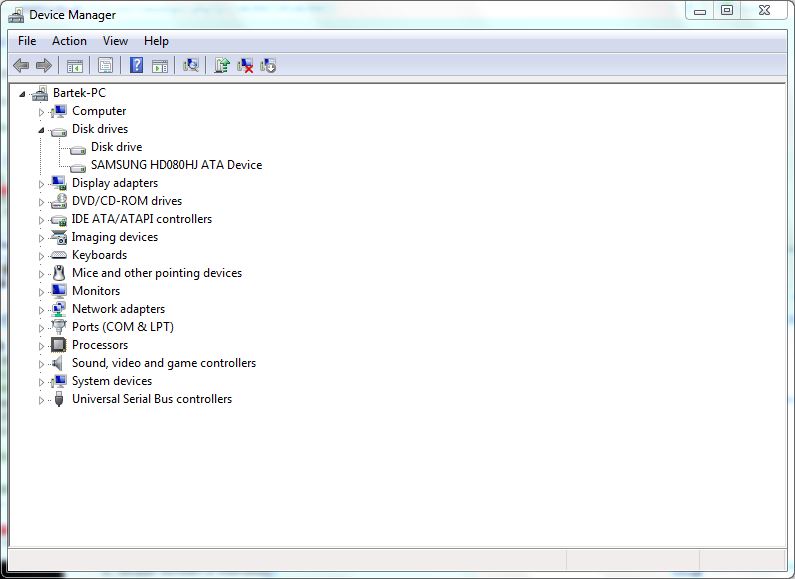The image size is (795, 579).
Task: Expand Universal Serial Bus controllers node
Action: [42, 400]
